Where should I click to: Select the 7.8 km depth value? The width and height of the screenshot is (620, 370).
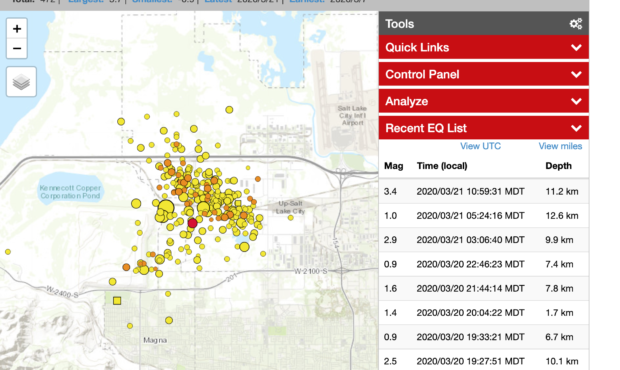(559, 289)
